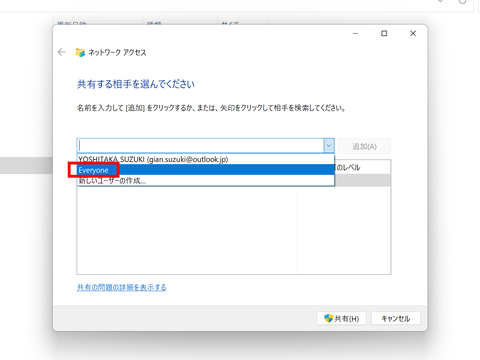The image size is (480, 360).
Task: Click the name input combo box
Action: tap(200, 146)
